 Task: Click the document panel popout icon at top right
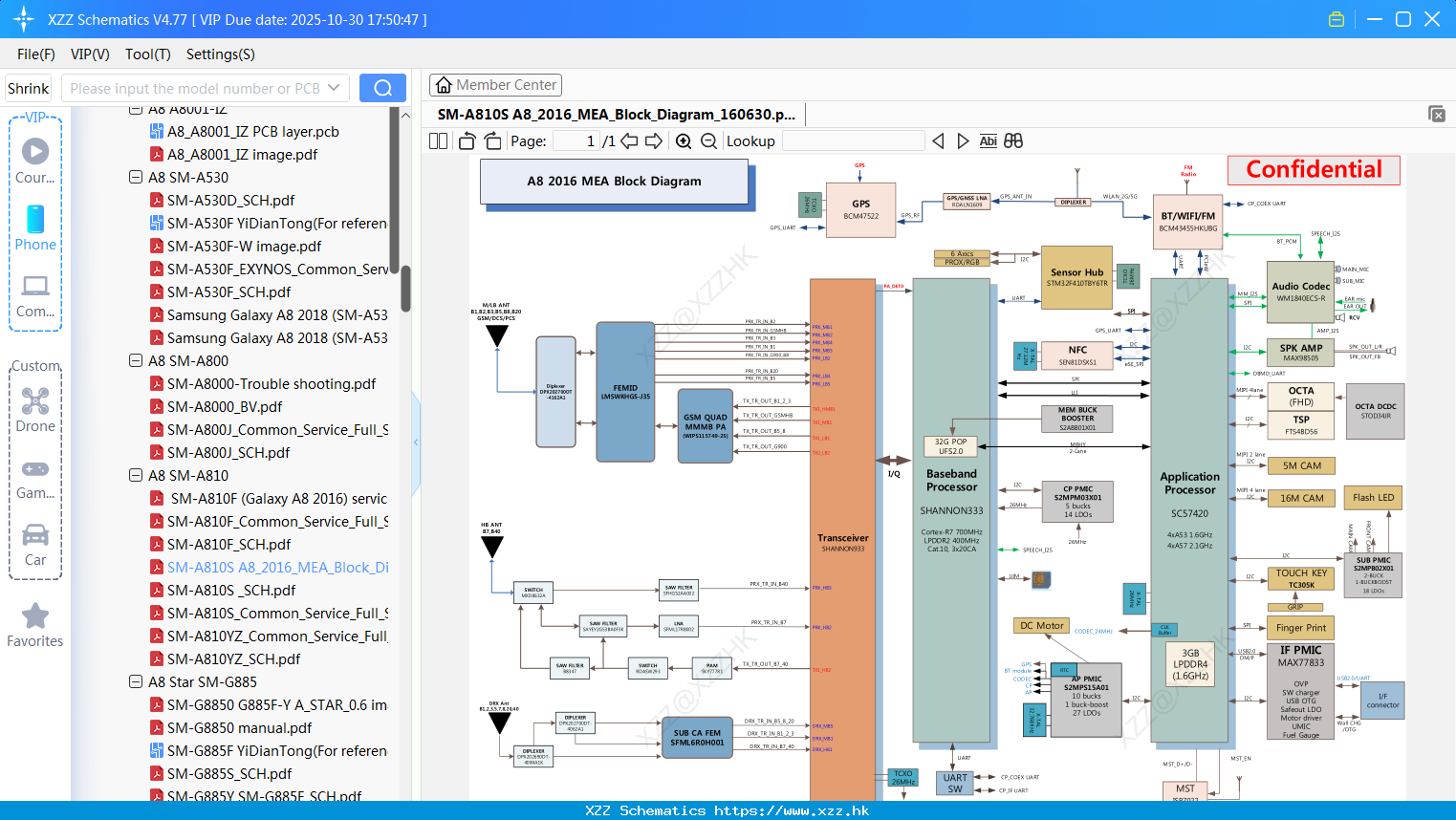(1437, 114)
